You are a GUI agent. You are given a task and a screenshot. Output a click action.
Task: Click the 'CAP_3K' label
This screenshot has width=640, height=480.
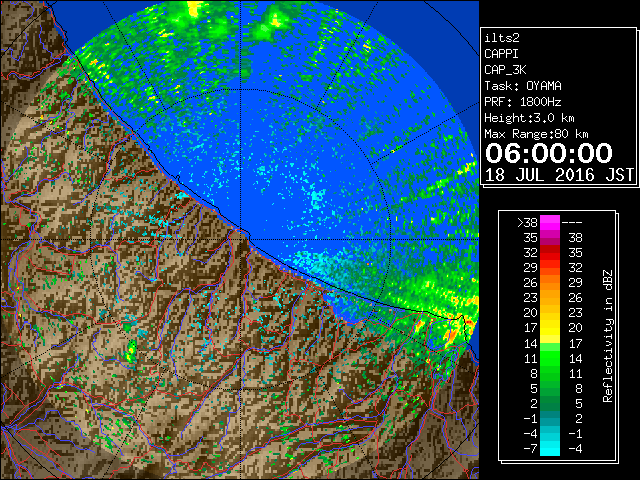pos(505,70)
